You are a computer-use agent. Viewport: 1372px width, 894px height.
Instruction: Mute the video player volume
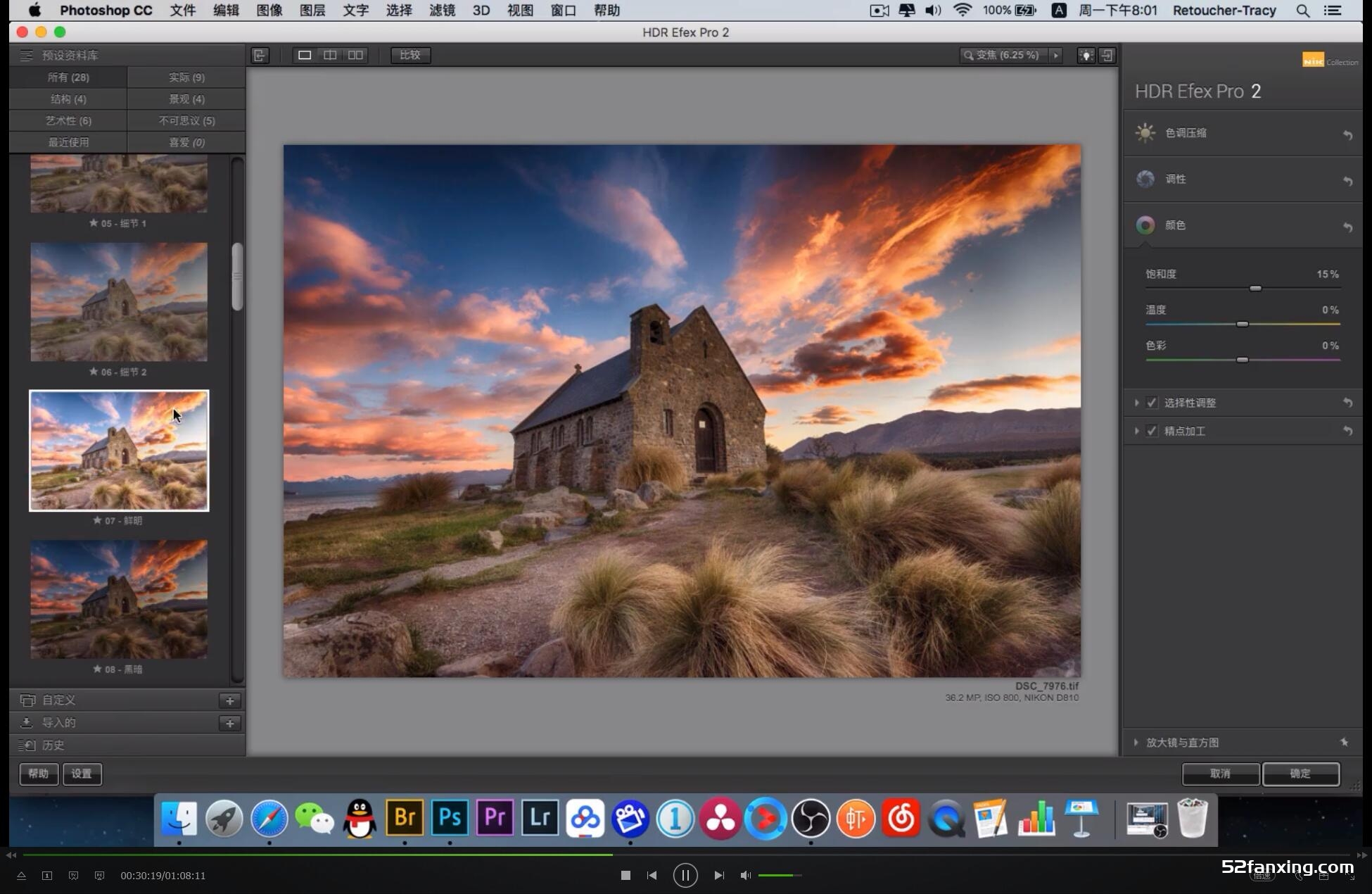pos(745,875)
